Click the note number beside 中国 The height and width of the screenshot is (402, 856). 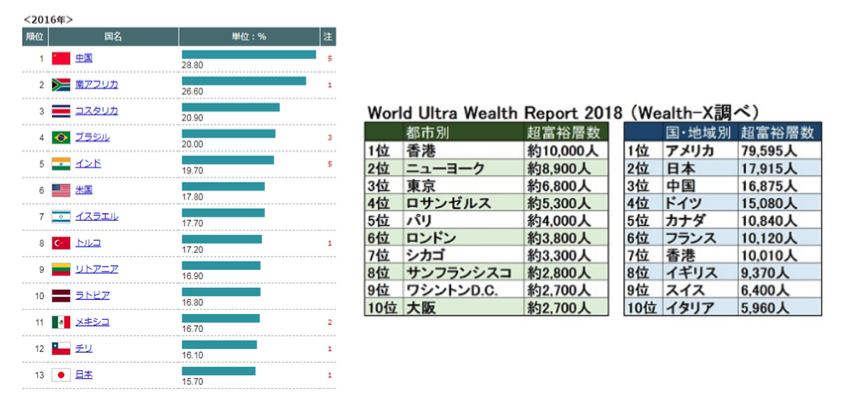point(329,58)
